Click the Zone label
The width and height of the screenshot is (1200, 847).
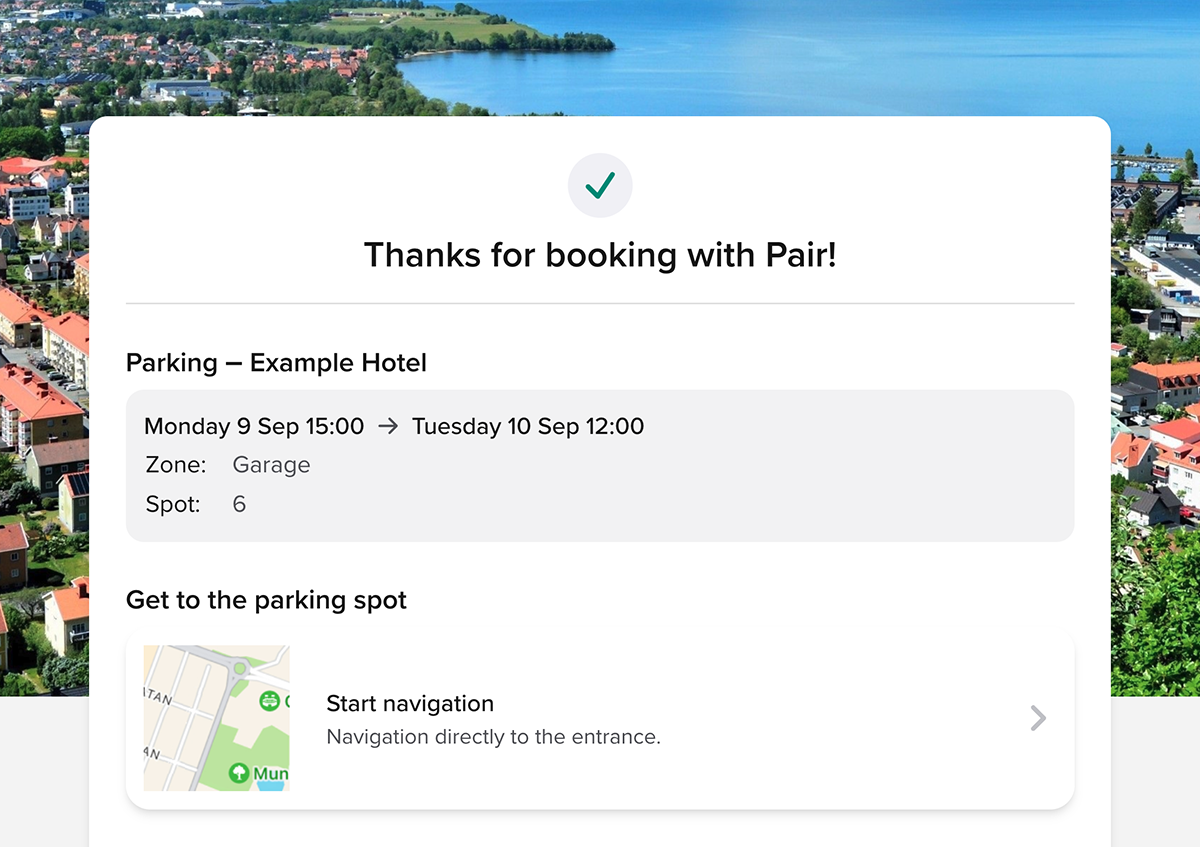pos(175,465)
